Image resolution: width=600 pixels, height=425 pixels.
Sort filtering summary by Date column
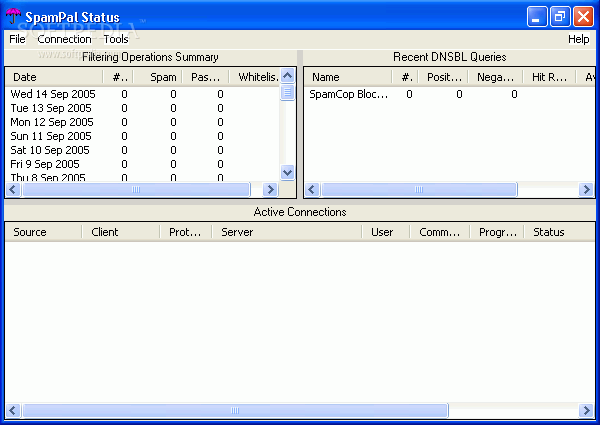click(54, 77)
